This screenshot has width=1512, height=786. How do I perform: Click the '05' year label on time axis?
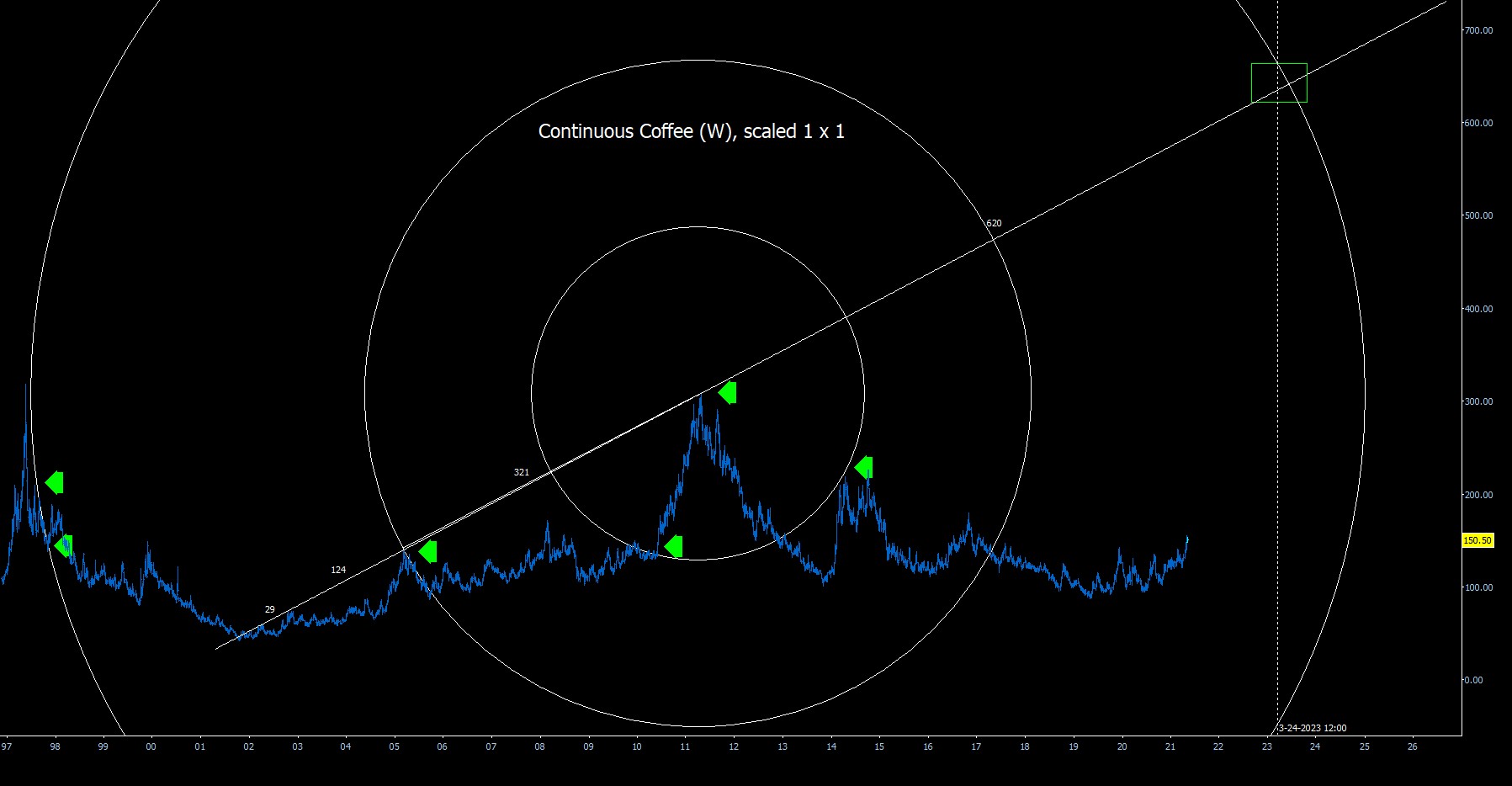pyautogui.click(x=394, y=746)
